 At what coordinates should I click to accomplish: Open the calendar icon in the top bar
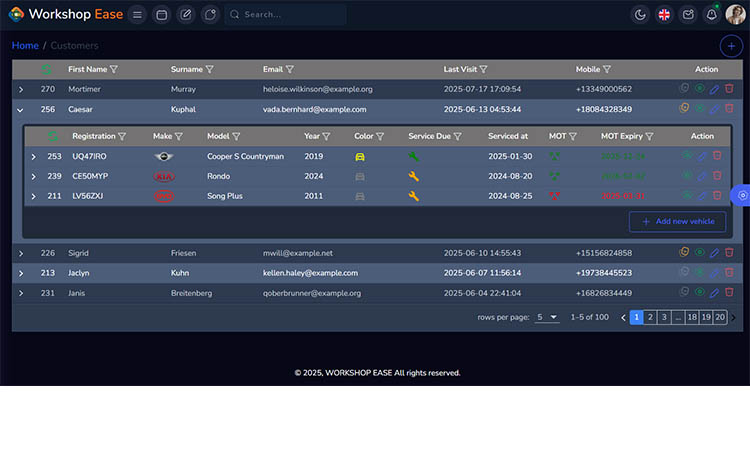point(162,15)
